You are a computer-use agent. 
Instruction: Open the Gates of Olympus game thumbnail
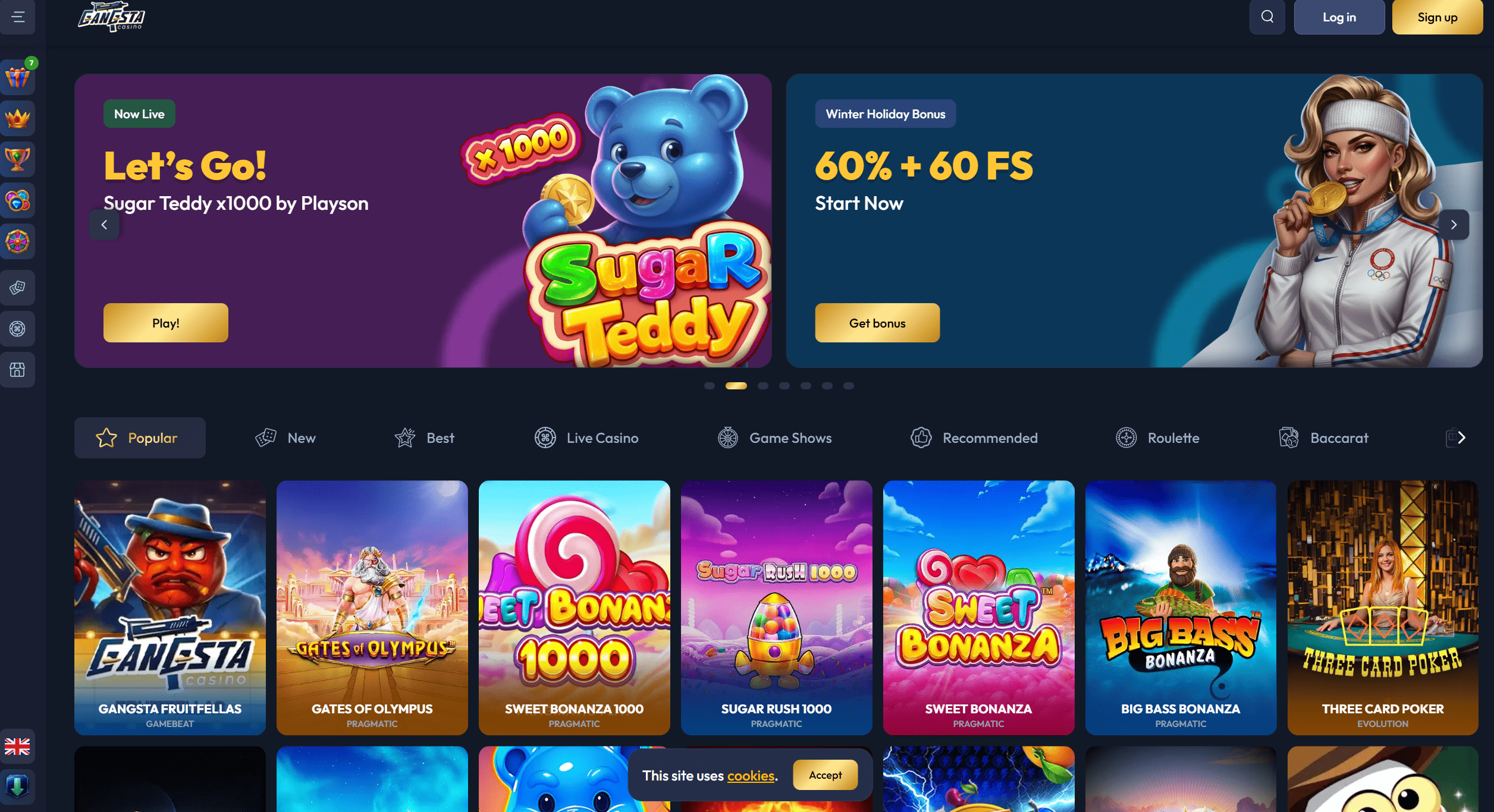coord(372,608)
